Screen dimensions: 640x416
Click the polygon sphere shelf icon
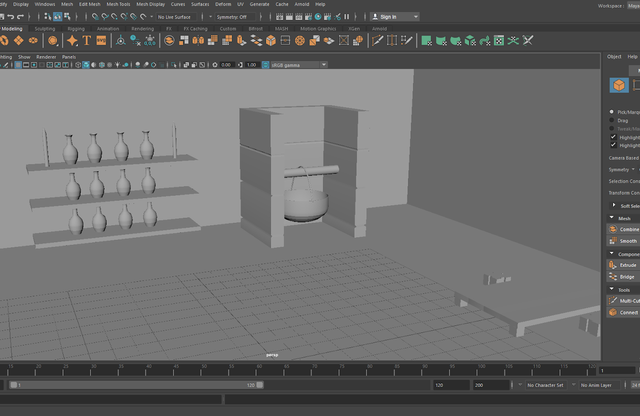pyautogui.click(x=52, y=40)
